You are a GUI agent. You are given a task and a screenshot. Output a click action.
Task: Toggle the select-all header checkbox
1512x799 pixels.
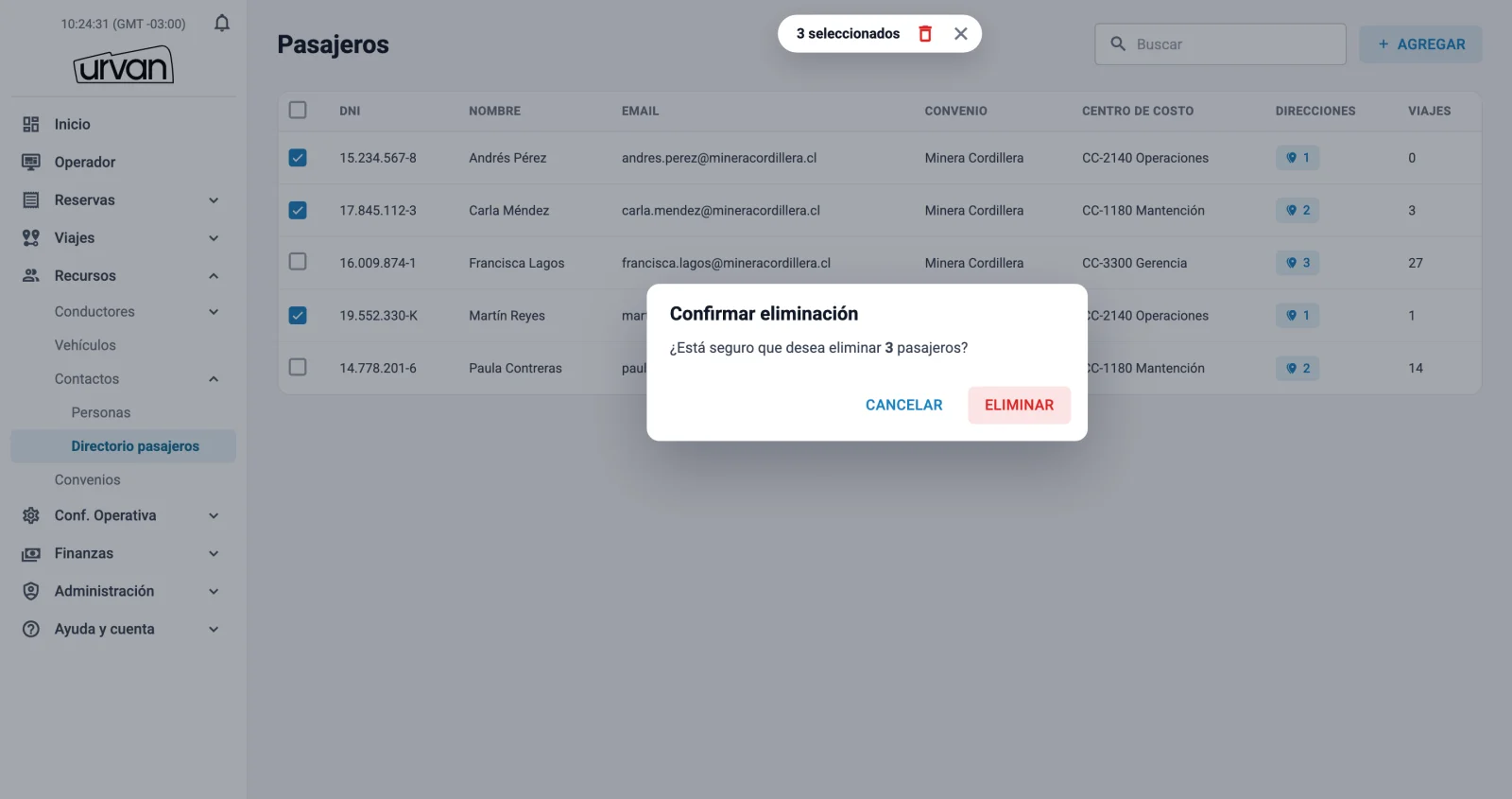(x=298, y=110)
